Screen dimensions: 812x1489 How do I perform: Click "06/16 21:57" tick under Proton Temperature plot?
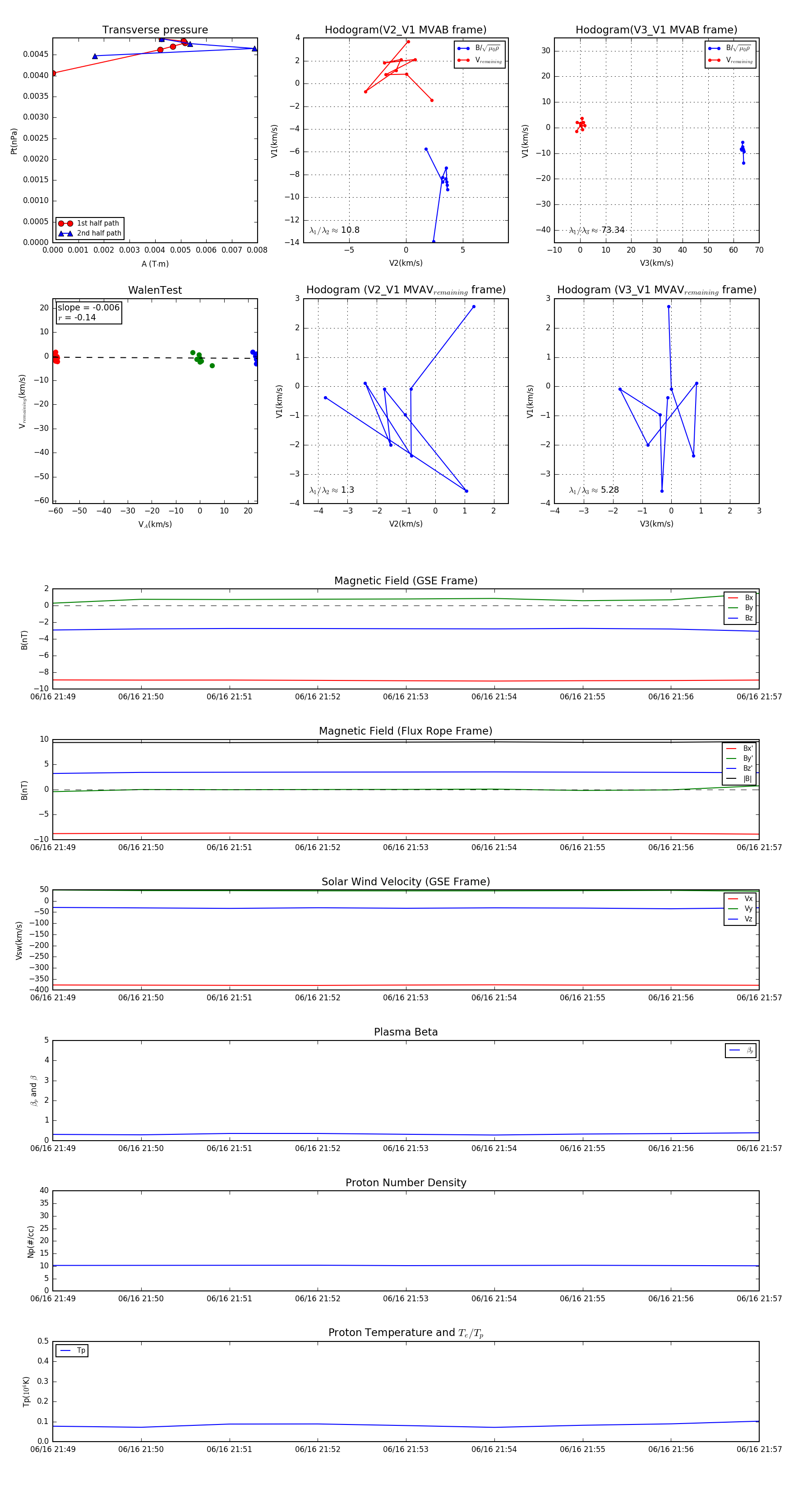[x=759, y=1450]
